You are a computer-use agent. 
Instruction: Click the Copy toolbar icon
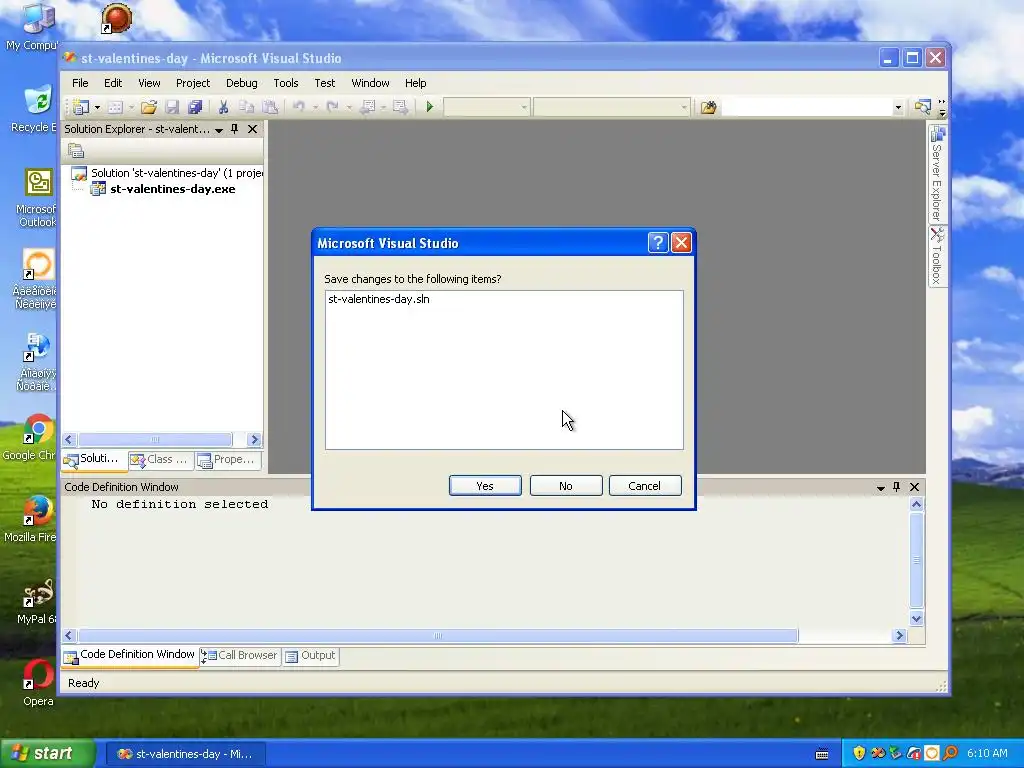pyautogui.click(x=246, y=107)
